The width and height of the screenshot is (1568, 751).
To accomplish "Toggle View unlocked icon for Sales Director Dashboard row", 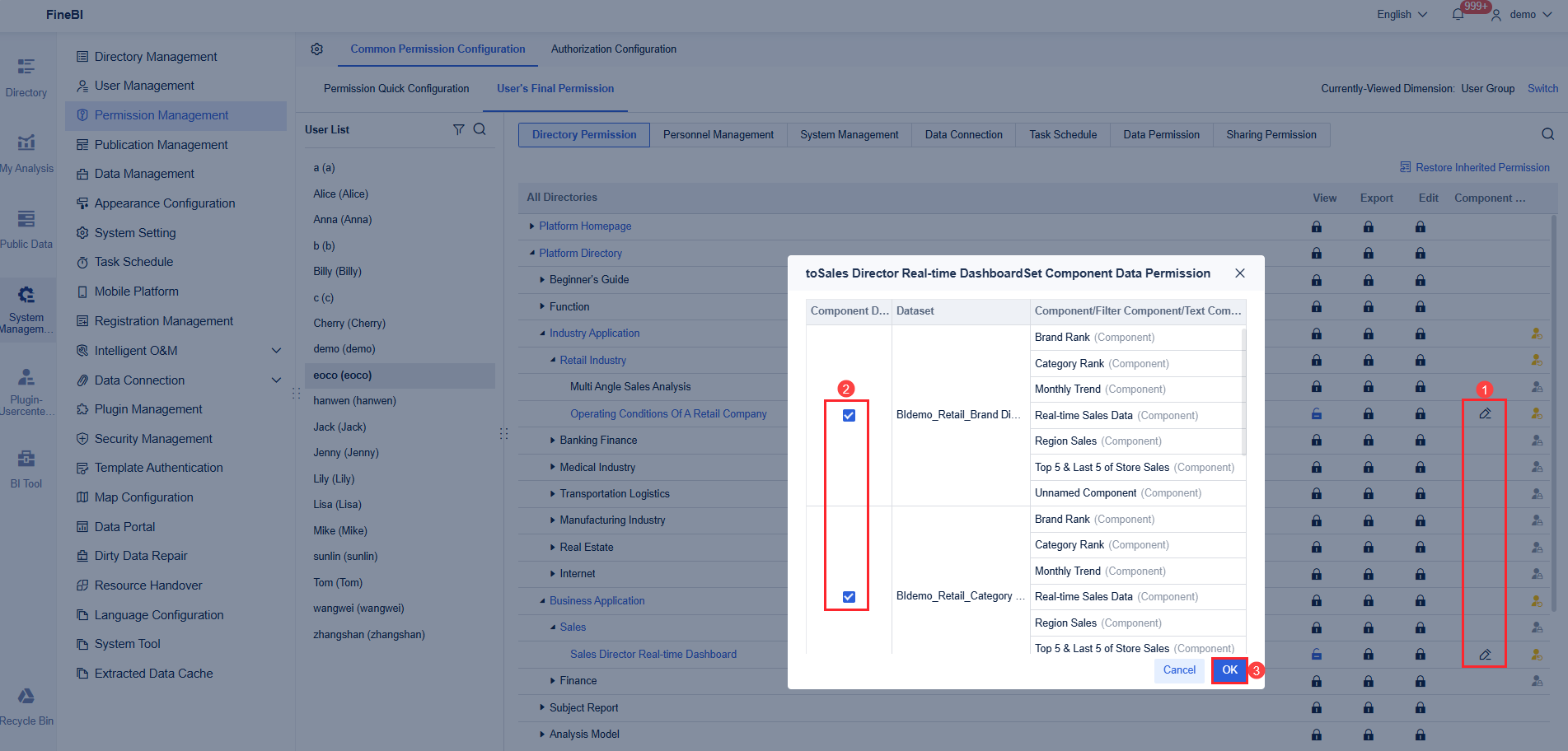I will point(1317,655).
